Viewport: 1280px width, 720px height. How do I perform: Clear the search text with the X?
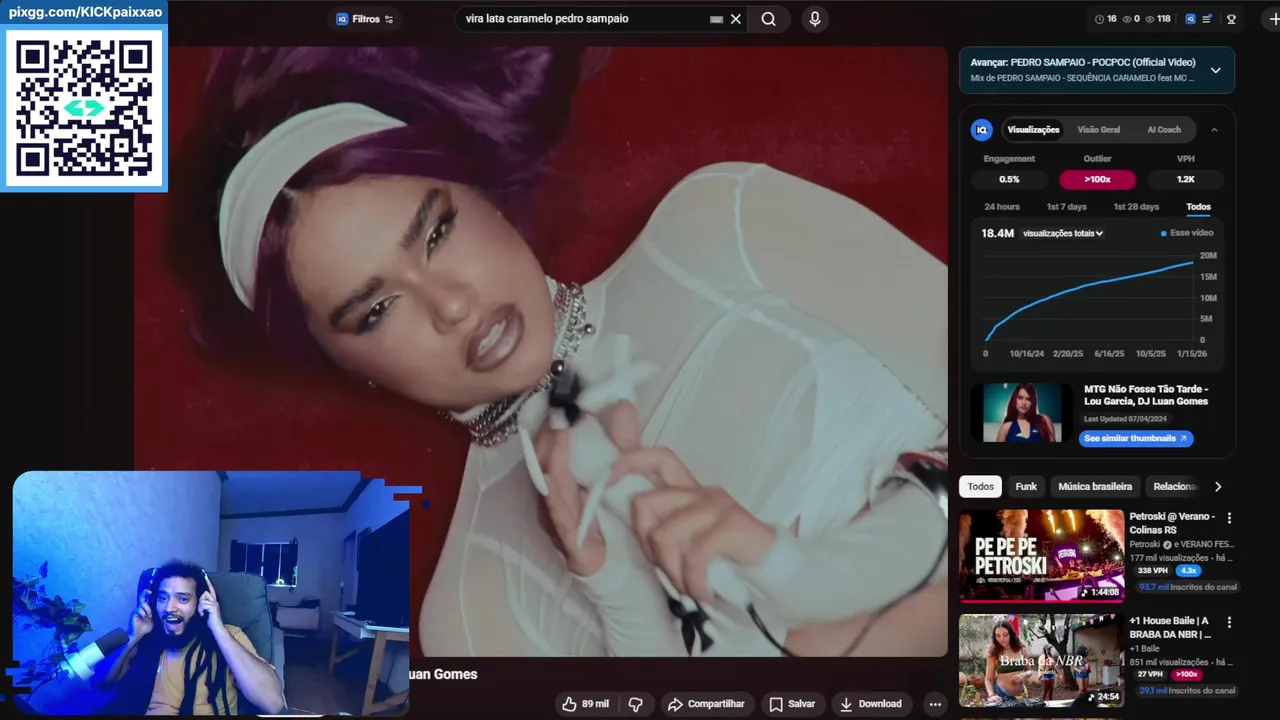(x=736, y=19)
